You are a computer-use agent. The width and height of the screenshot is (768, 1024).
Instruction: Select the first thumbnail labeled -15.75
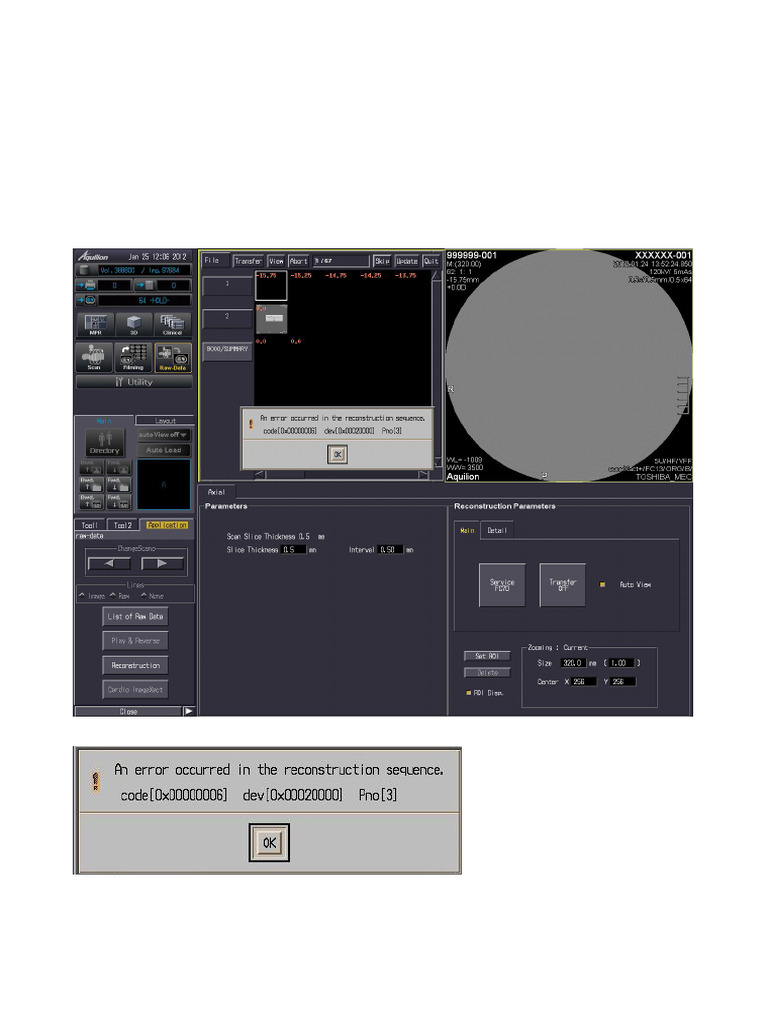tap(270, 287)
